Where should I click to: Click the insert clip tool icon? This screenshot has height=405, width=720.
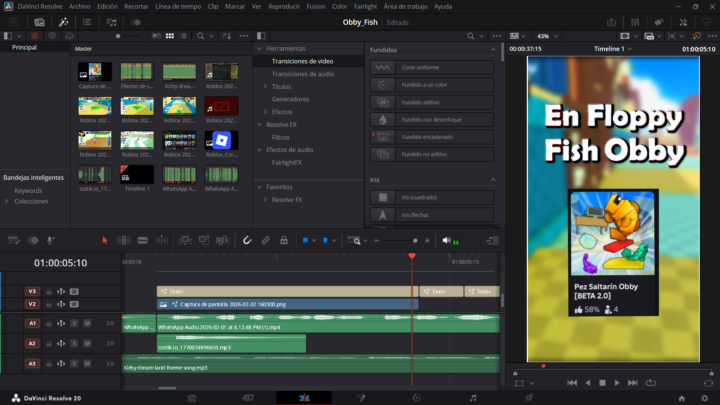pyautogui.click(x=185, y=240)
